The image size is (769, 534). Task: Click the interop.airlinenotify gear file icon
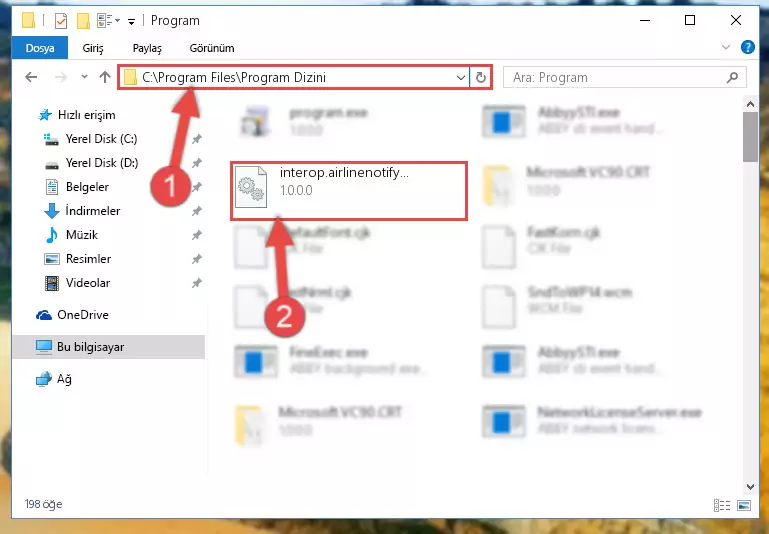(x=251, y=187)
